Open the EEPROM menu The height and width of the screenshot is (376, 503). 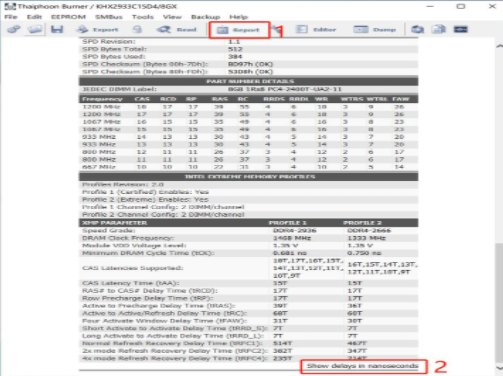pos(68,17)
